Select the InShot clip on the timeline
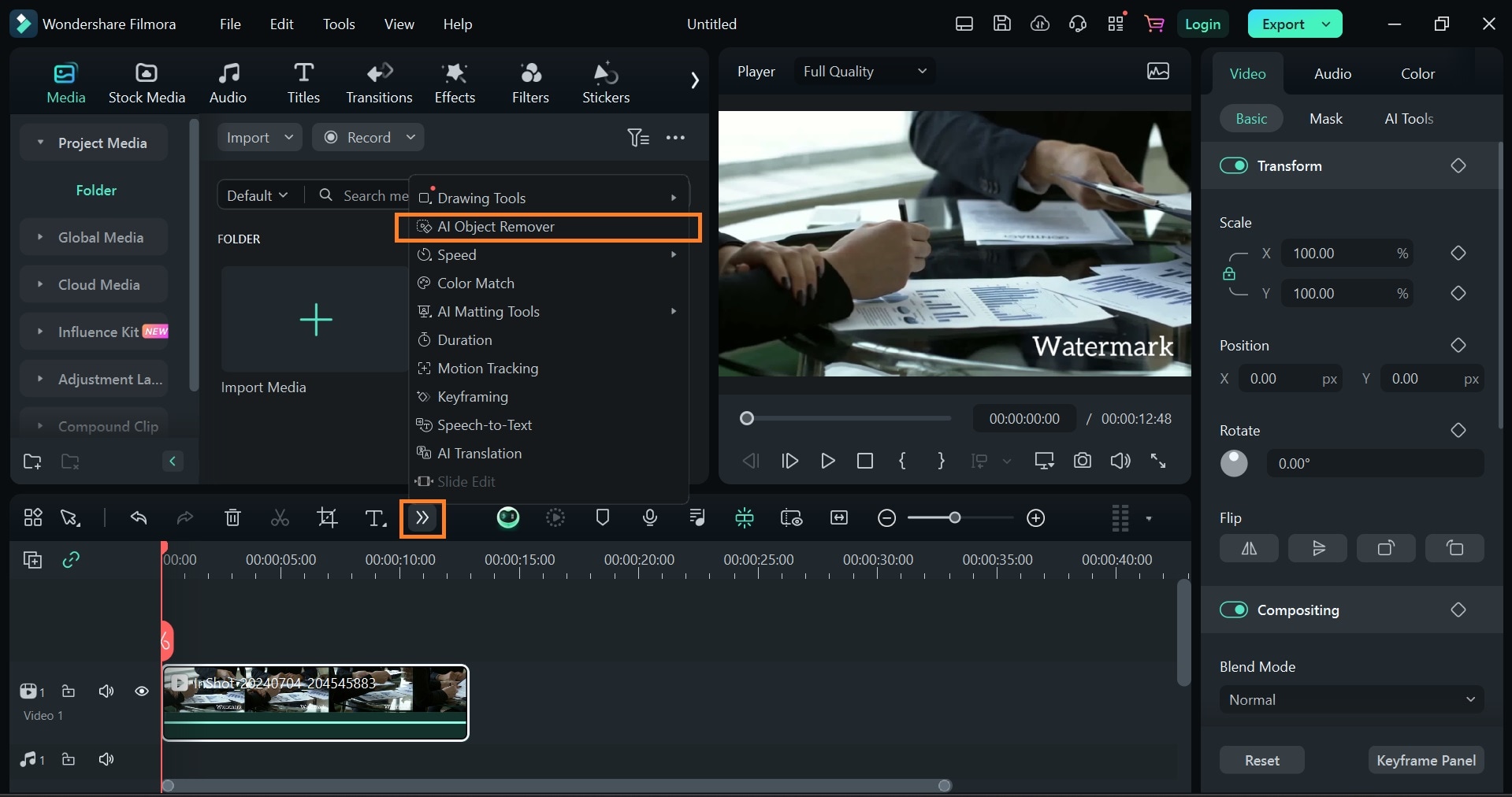1512x797 pixels. tap(315, 702)
